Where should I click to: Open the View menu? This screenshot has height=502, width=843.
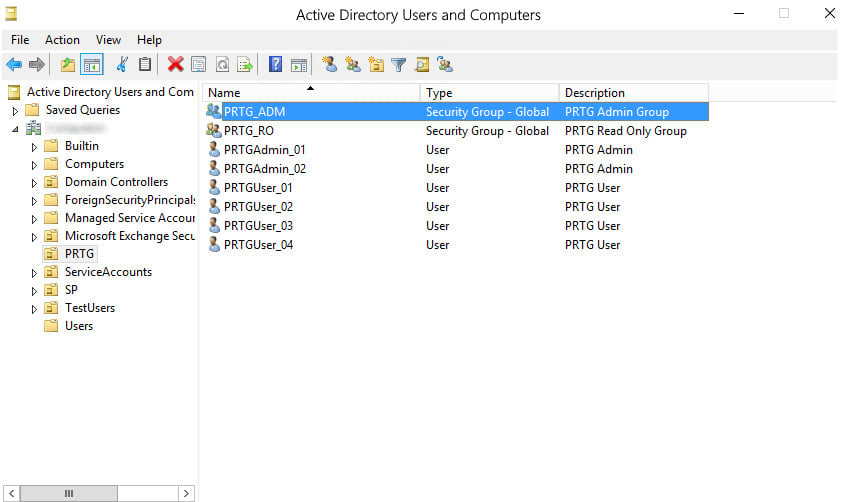pyautogui.click(x=108, y=40)
